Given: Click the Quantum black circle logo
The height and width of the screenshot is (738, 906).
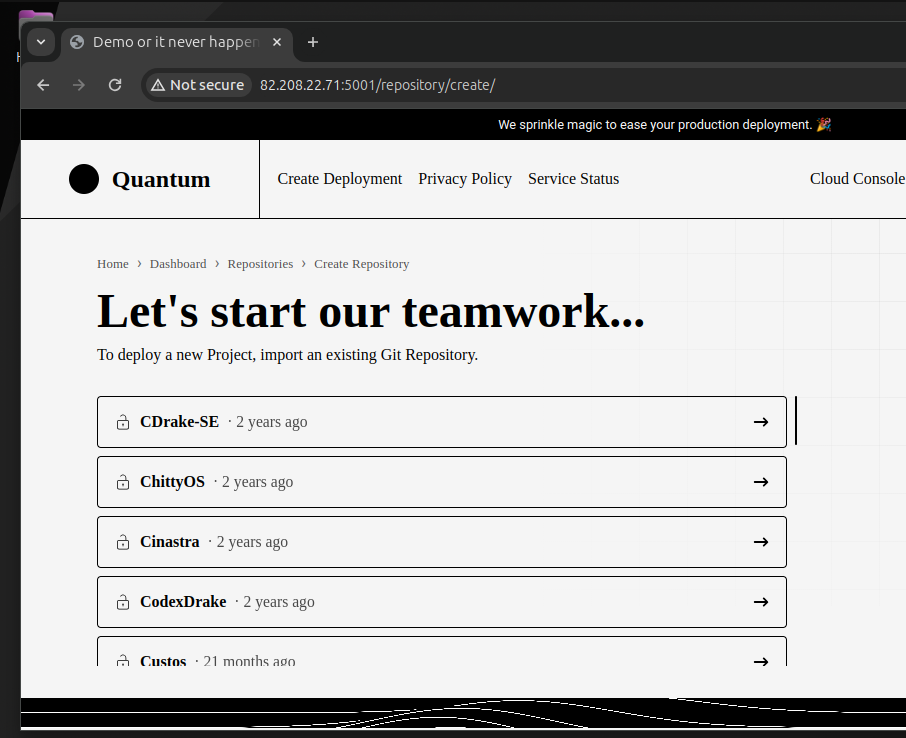Looking at the screenshot, I should click(x=84, y=179).
